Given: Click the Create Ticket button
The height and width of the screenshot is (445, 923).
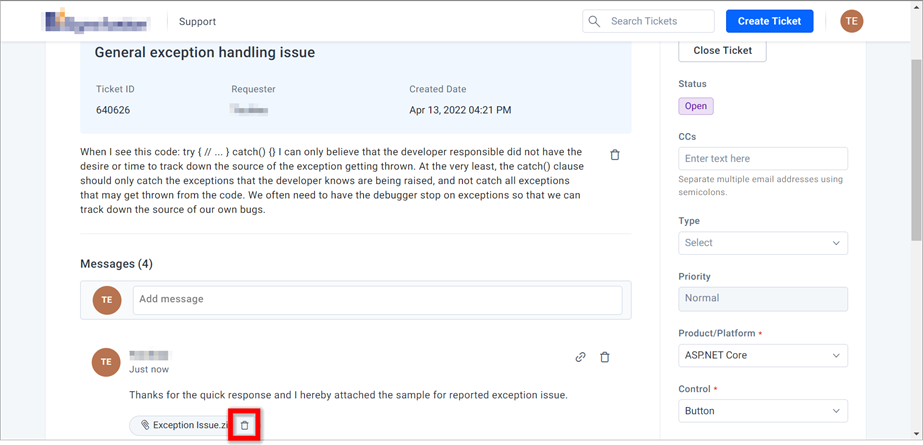Looking at the screenshot, I should pos(769,21).
